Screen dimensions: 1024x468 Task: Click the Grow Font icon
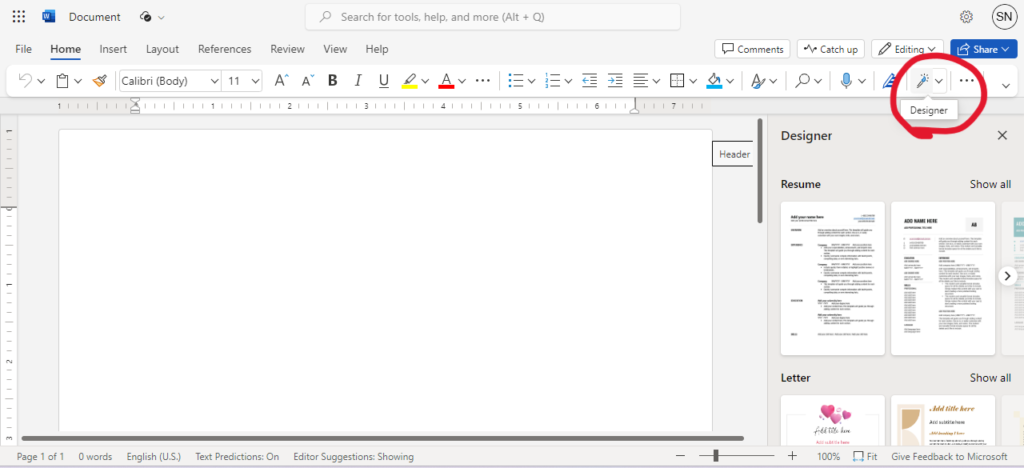(x=281, y=81)
